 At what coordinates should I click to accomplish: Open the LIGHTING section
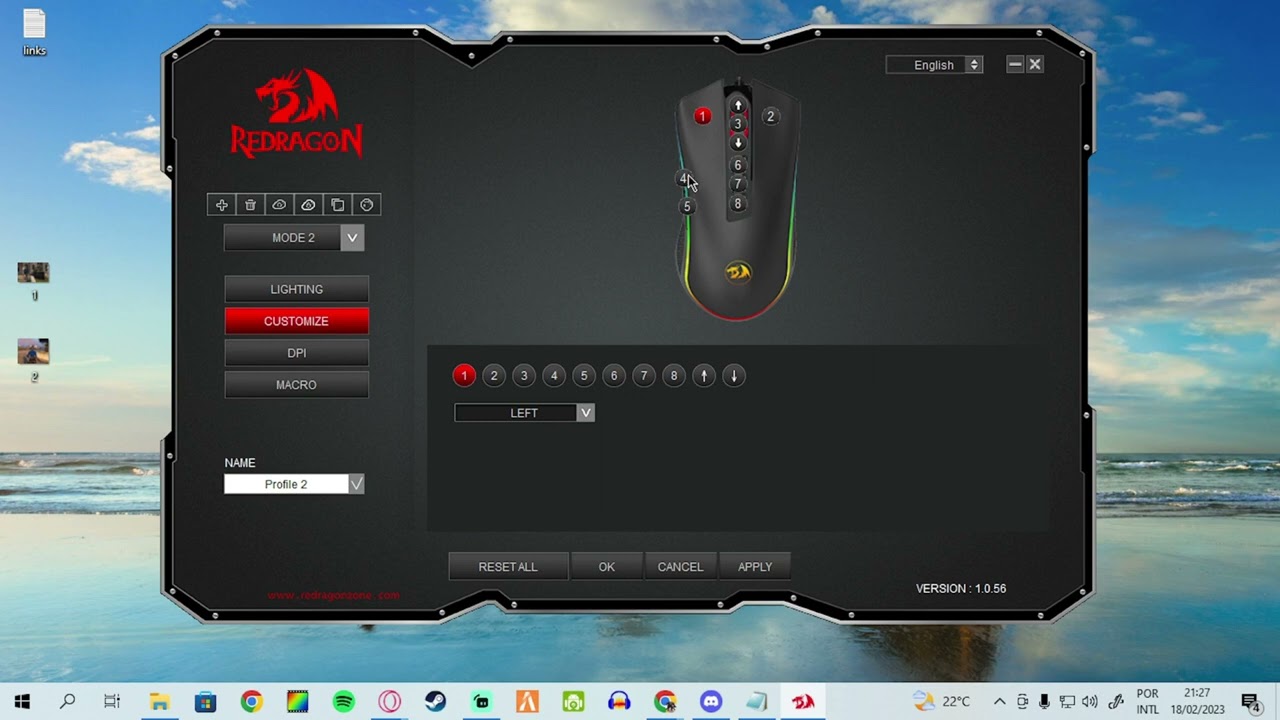tap(296, 289)
